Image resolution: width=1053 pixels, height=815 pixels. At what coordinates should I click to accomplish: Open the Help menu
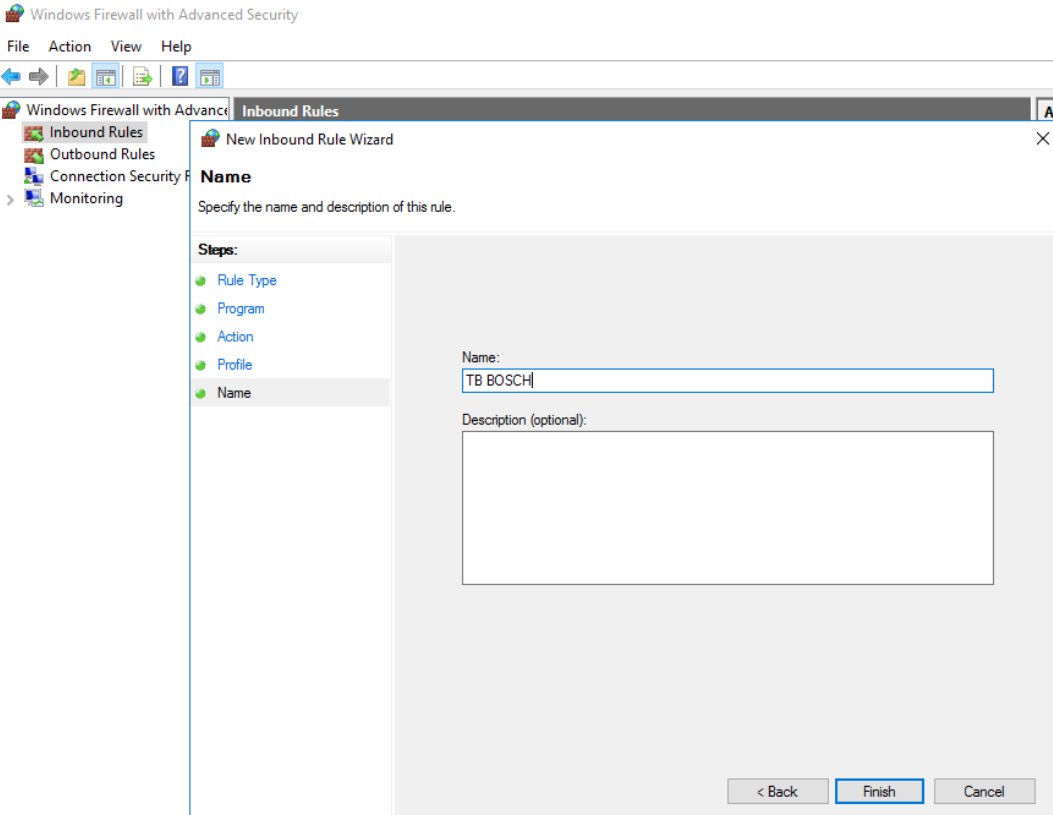[x=176, y=46]
